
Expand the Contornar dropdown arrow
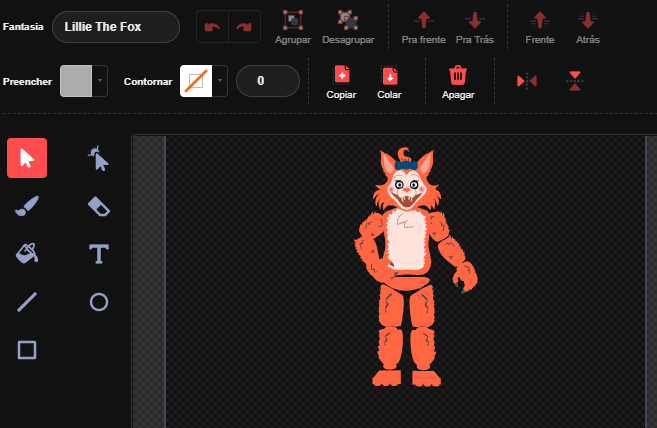220,81
